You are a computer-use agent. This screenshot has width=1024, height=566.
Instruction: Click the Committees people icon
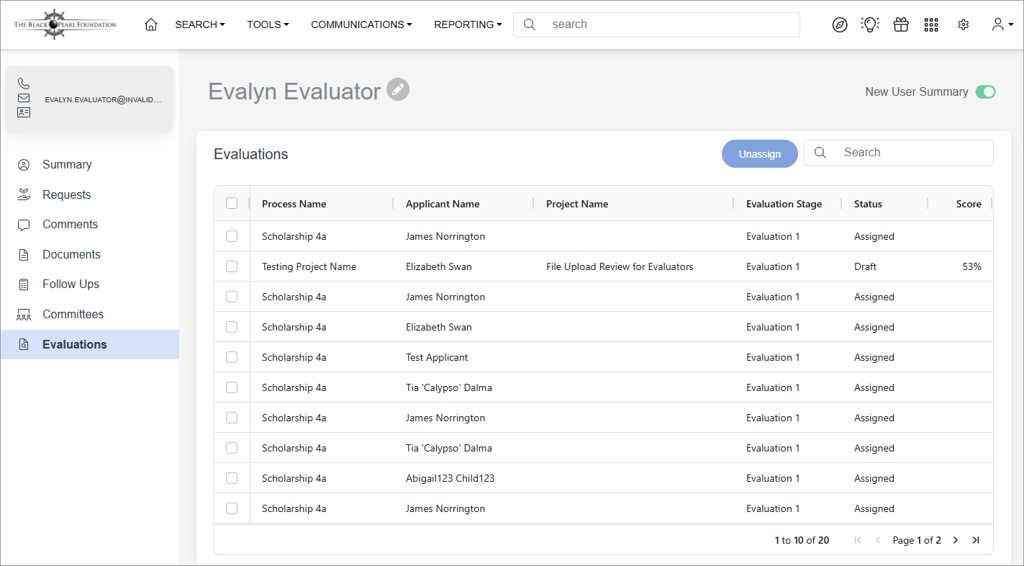click(x=24, y=315)
